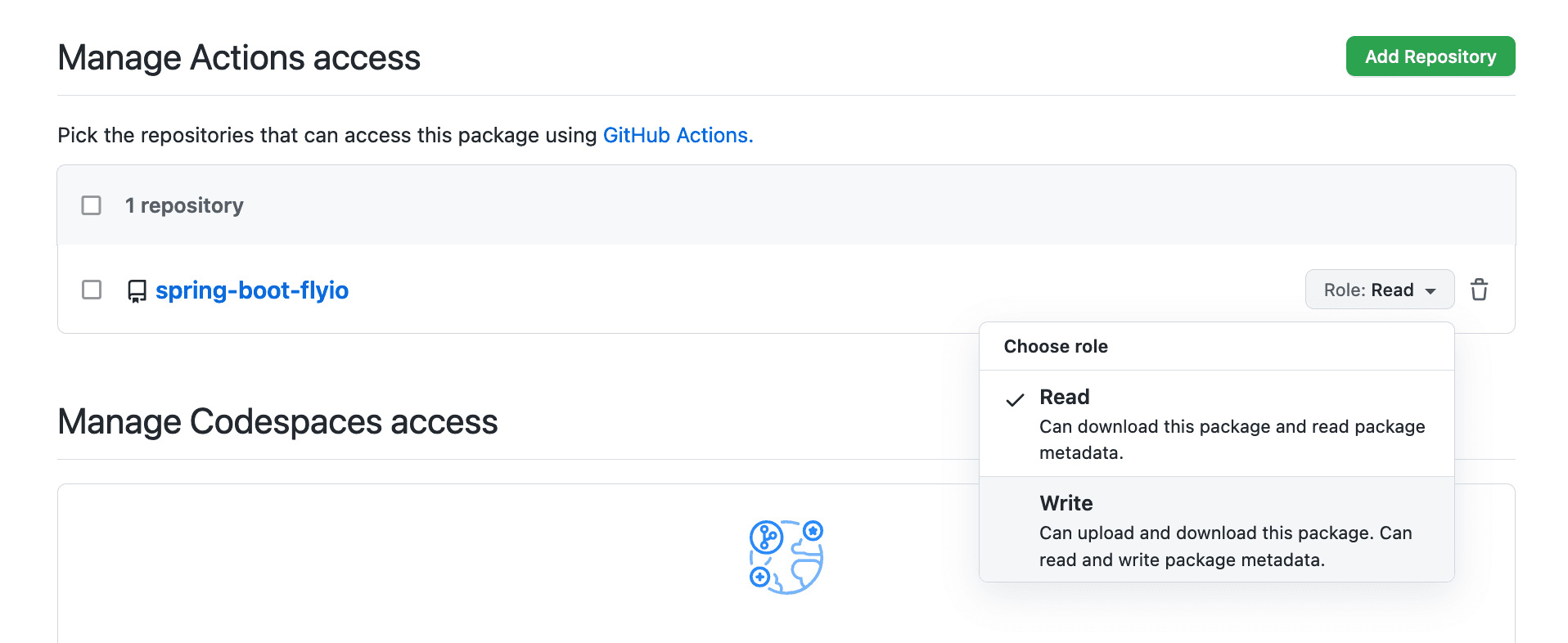Choose the Write role option

tap(1066, 503)
